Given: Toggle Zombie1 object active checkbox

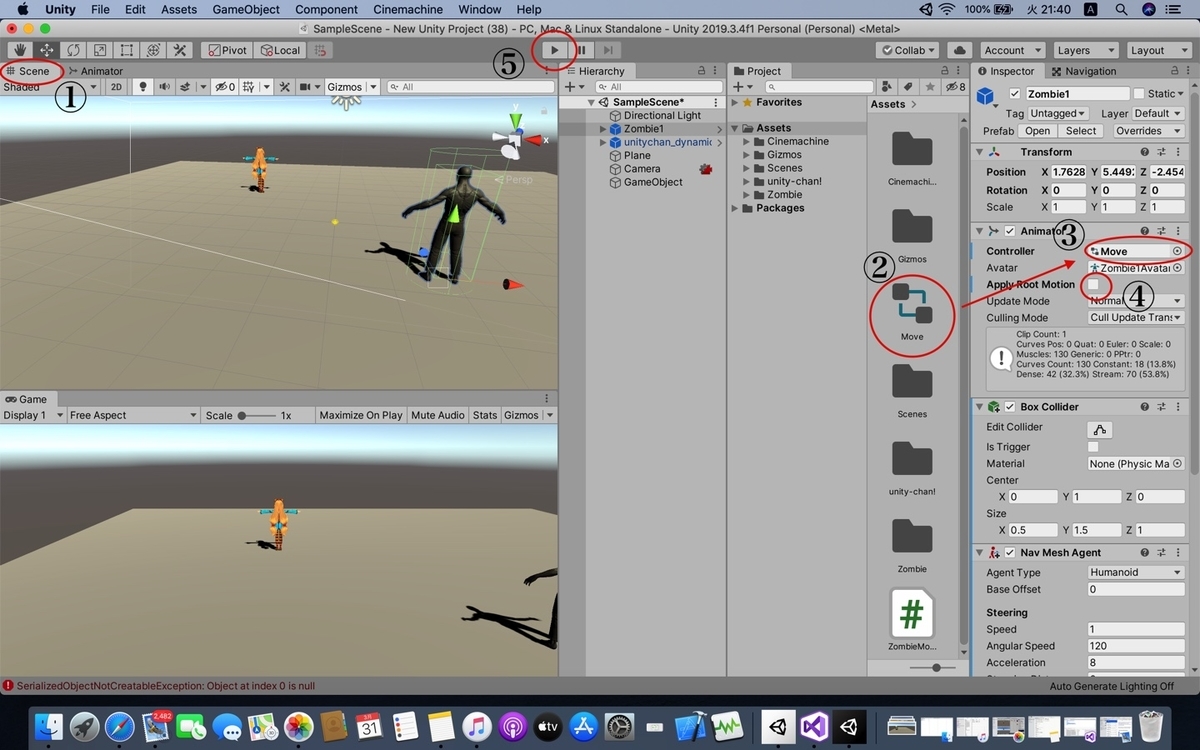Looking at the screenshot, I should (1016, 94).
